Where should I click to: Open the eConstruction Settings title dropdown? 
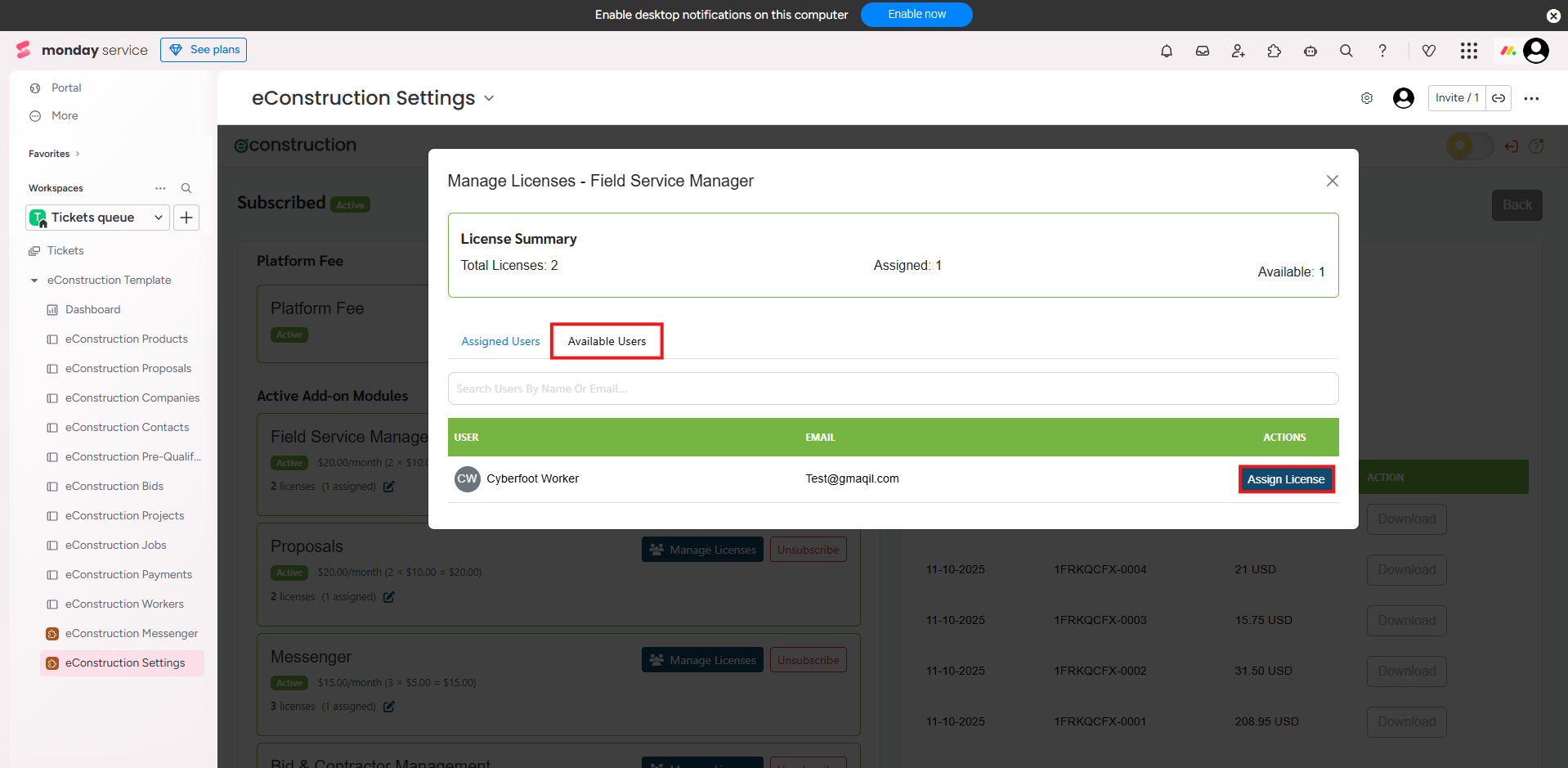[x=489, y=98]
